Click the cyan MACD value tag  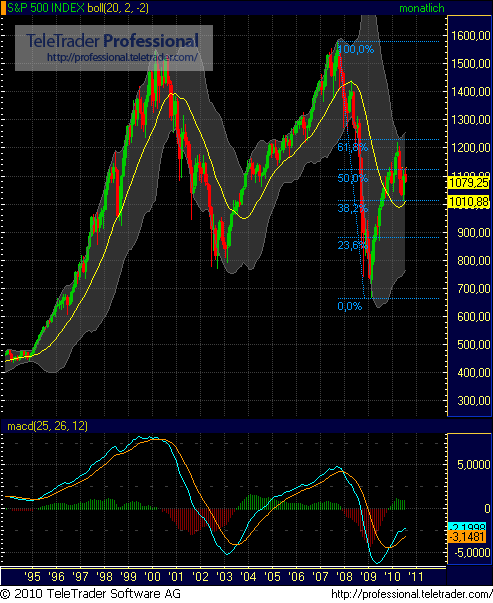(467, 526)
